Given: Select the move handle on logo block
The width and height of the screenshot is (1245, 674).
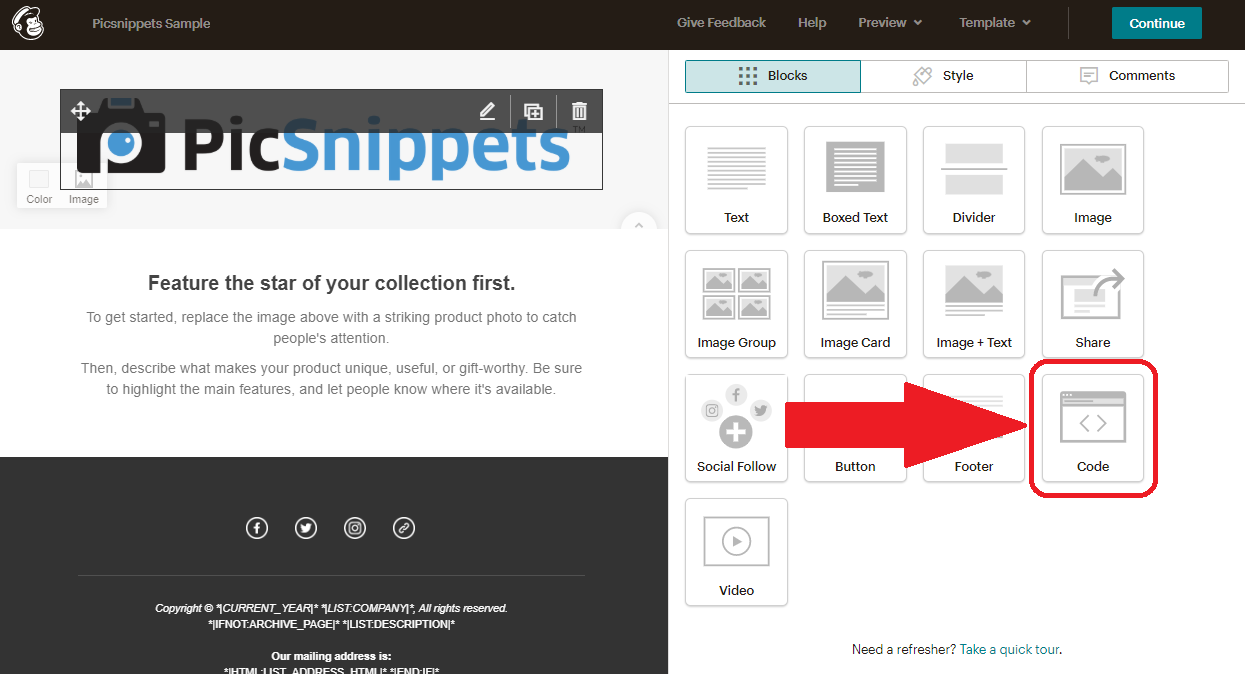Looking at the screenshot, I should pos(81,111).
